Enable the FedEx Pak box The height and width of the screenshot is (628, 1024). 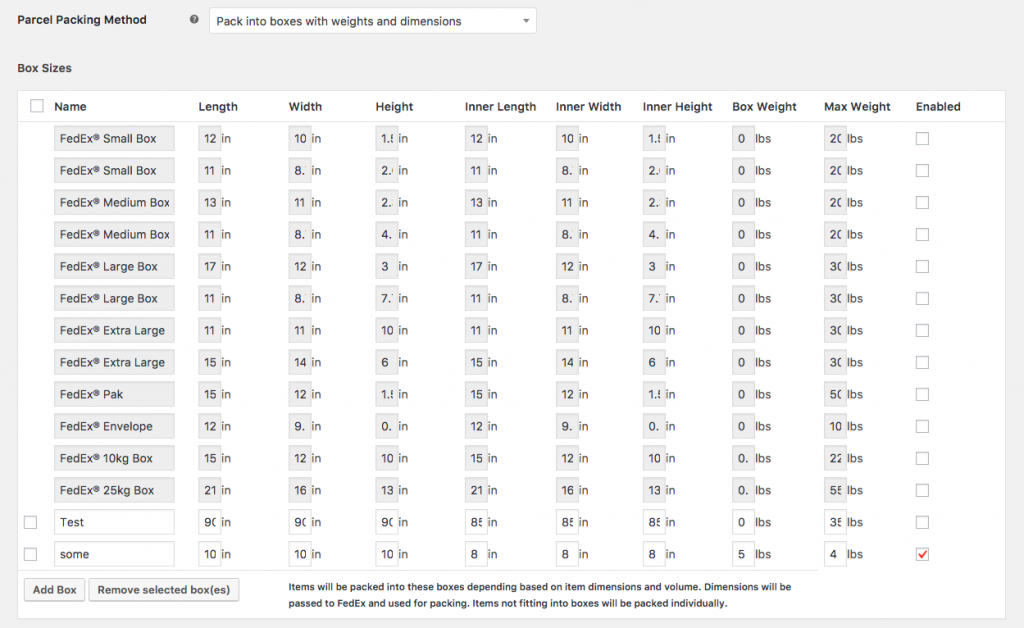point(922,394)
